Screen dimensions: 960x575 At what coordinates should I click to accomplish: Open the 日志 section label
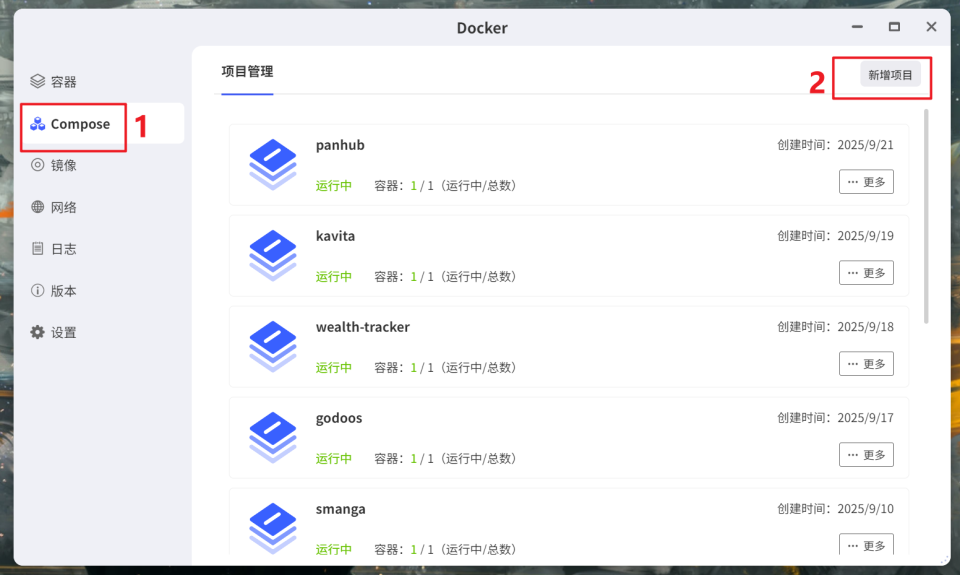[64, 249]
